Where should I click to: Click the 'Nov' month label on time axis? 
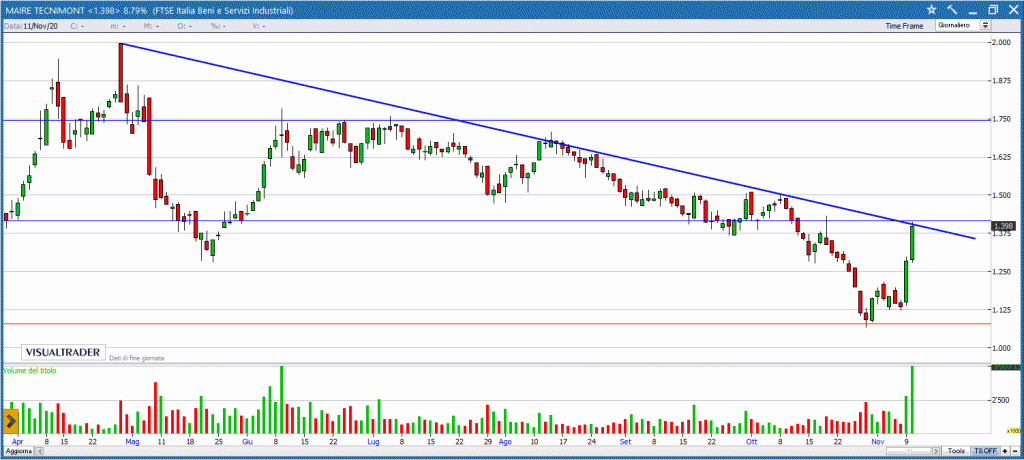pyautogui.click(x=878, y=442)
